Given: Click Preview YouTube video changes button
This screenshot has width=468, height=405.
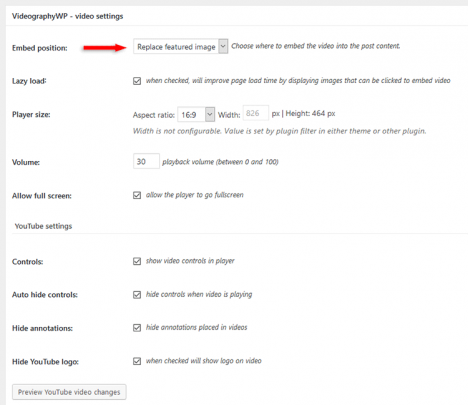Looking at the screenshot, I should tap(69, 392).
